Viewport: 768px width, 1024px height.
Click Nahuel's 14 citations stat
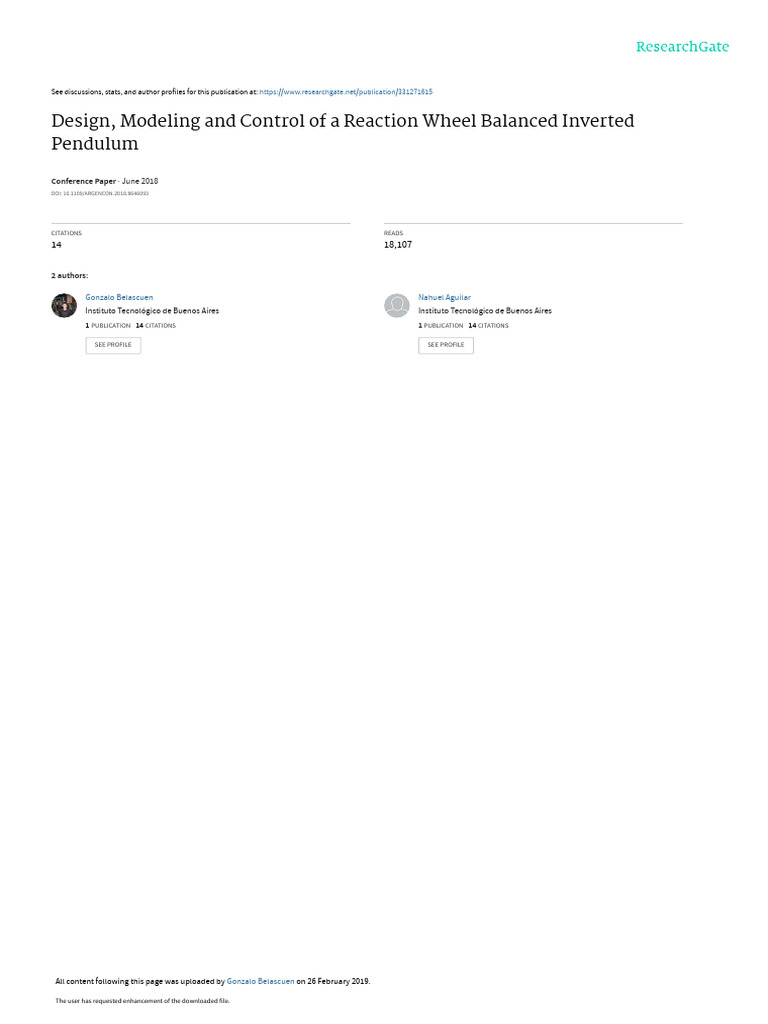[x=488, y=325]
